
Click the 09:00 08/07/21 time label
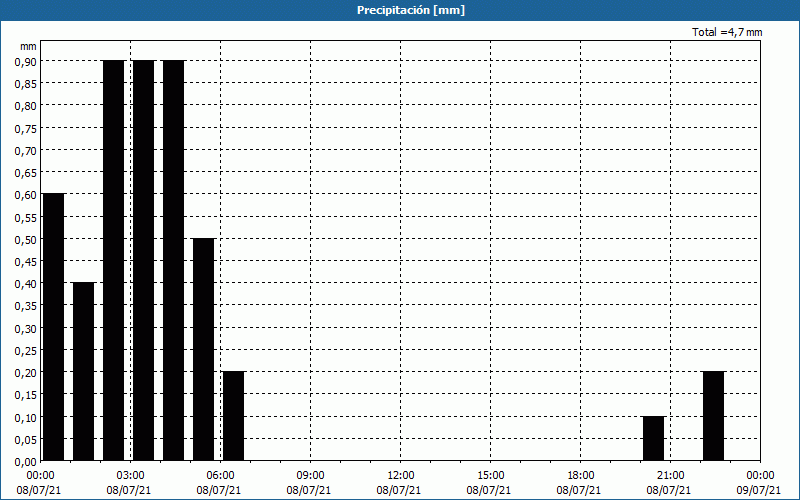309,483
